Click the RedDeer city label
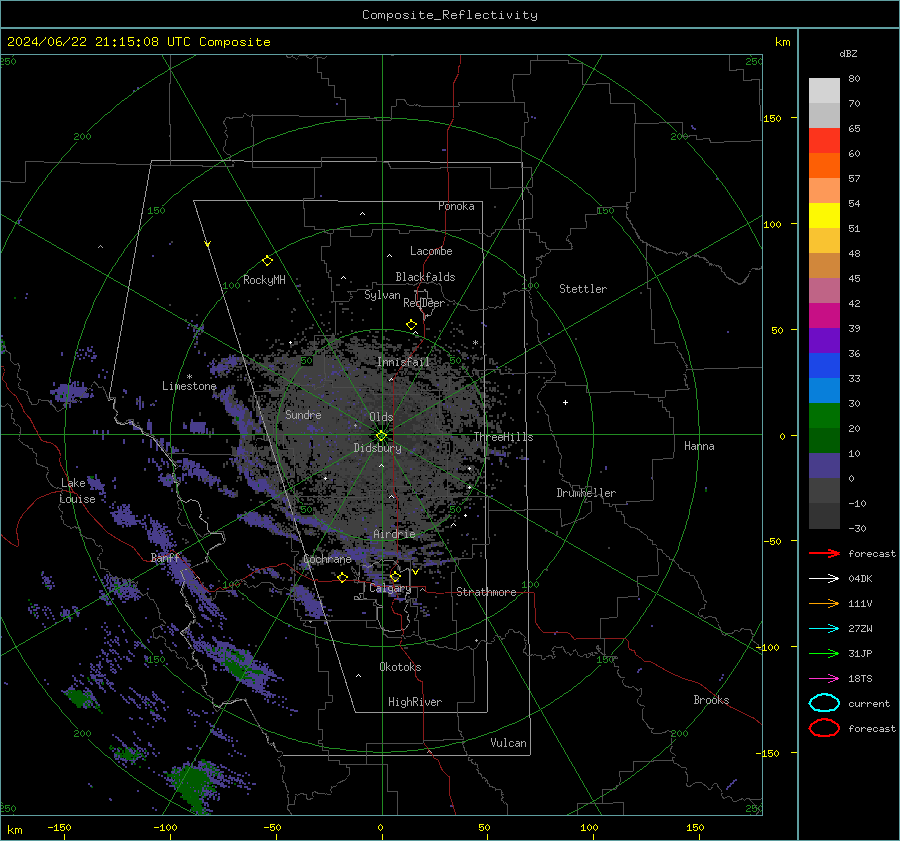The image size is (900, 841). (x=424, y=303)
